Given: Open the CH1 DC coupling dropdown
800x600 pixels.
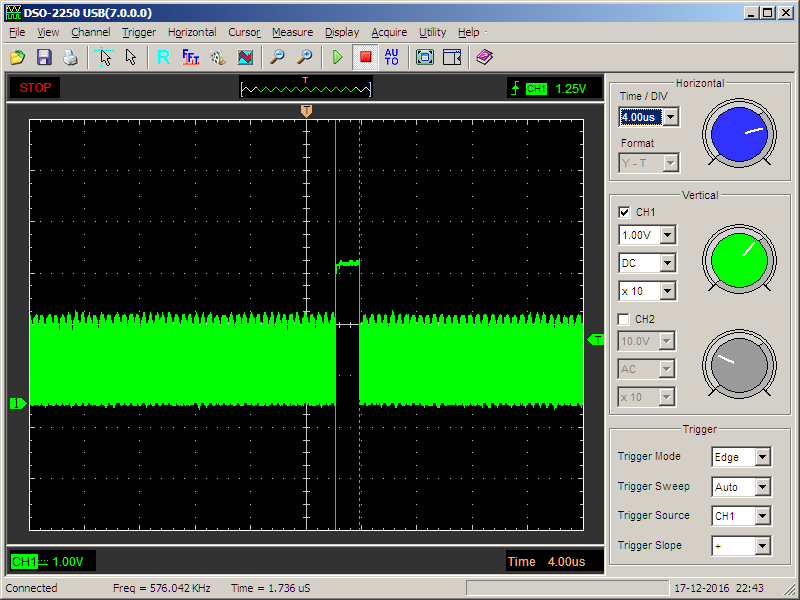Looking at the screenshot, I should [x=667, y=263].
